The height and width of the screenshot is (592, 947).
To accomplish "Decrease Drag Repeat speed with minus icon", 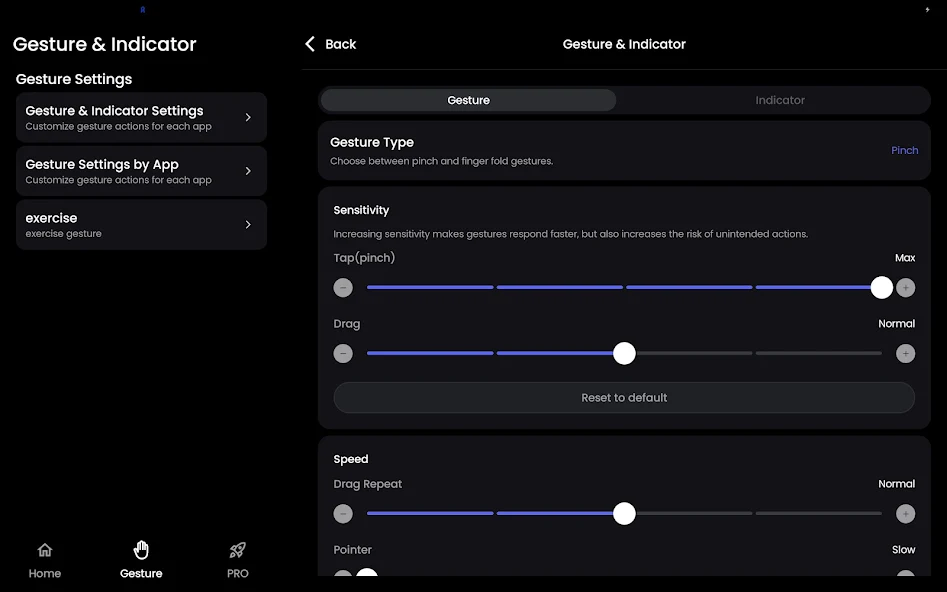I will point(343,514).
